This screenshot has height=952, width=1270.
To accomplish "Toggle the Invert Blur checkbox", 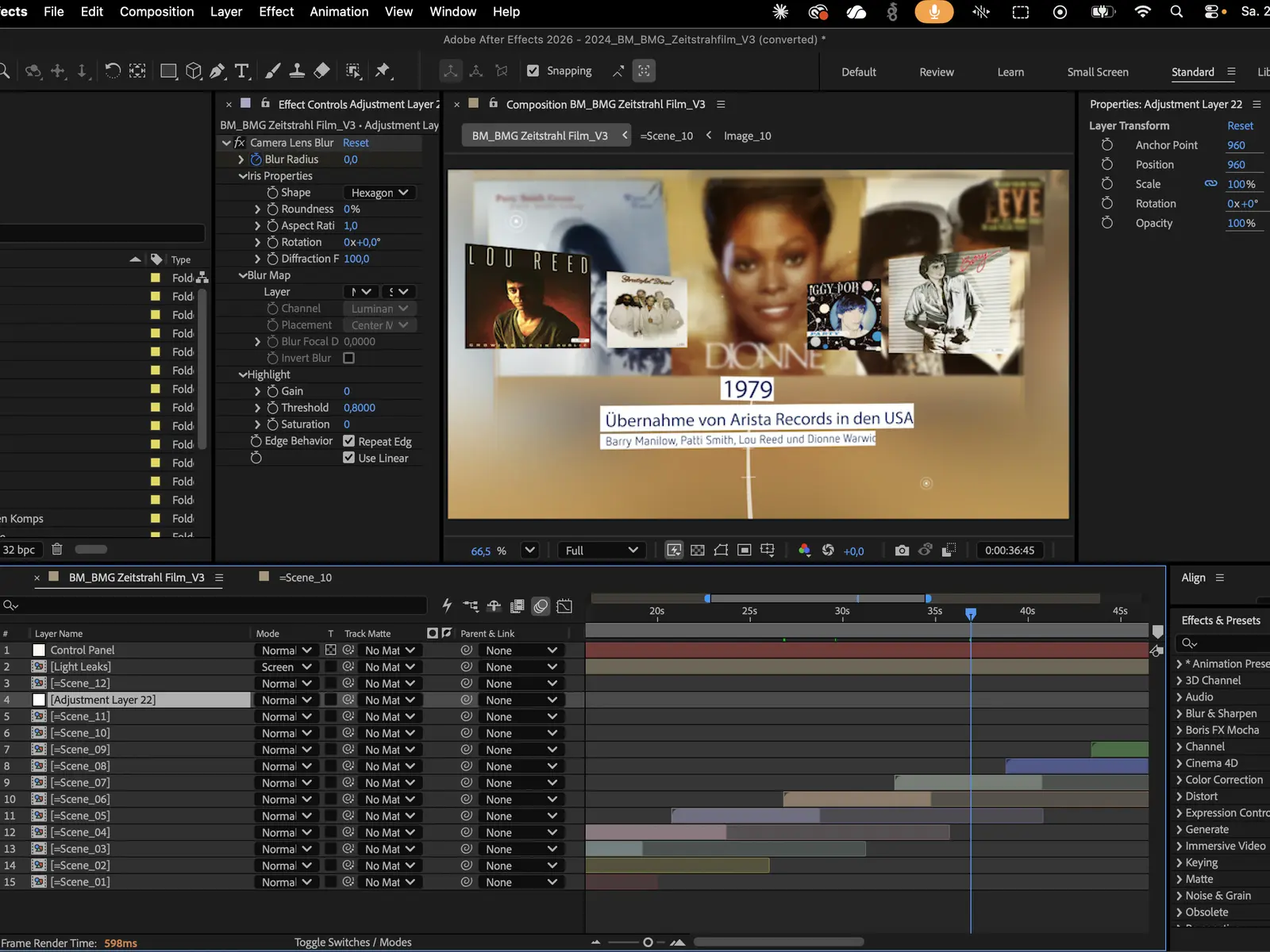I will 348,359.
